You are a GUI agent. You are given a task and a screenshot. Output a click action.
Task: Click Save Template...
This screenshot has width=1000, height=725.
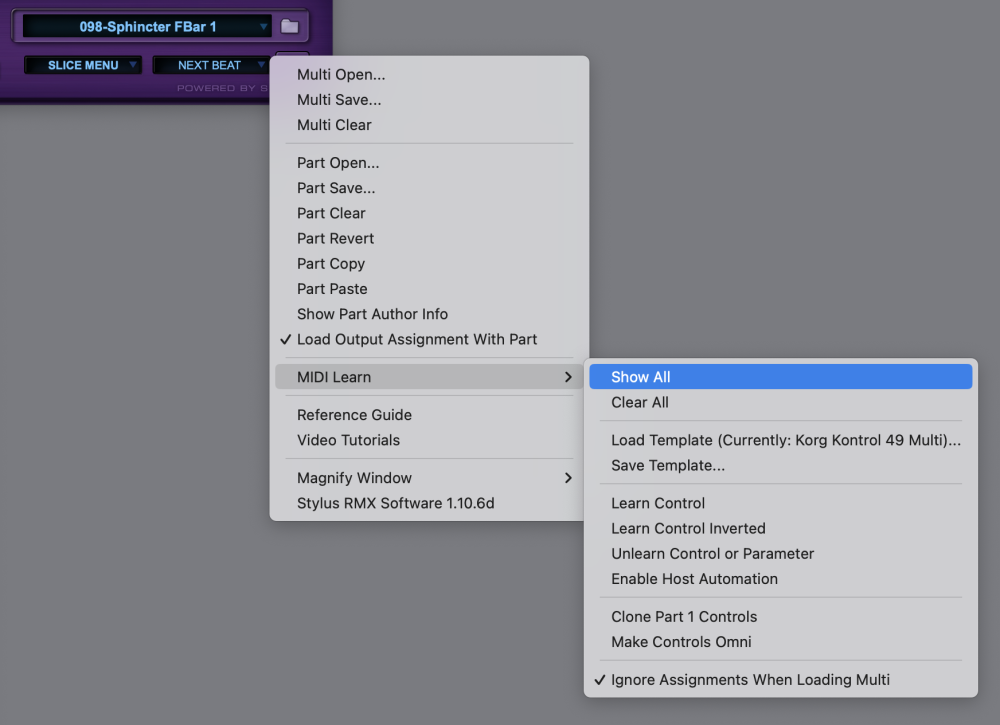pyautogui.click(x=668, y=465)
